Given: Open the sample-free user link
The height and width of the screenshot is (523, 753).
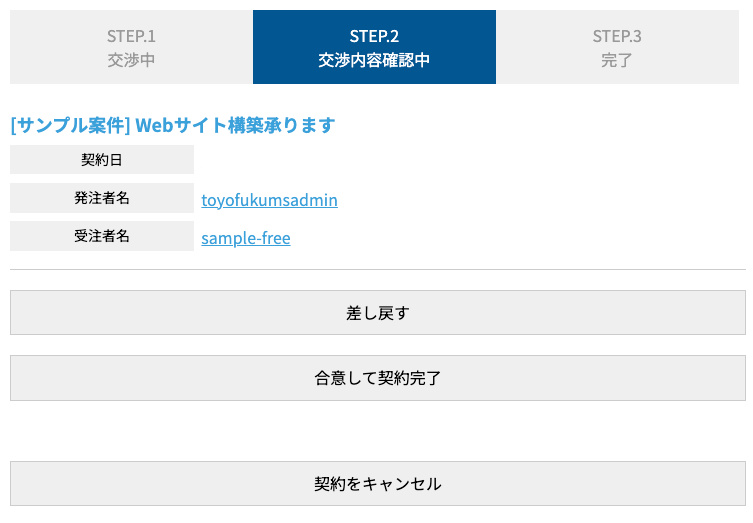Looking at the screenshot, I should click(x=246, y=238).
